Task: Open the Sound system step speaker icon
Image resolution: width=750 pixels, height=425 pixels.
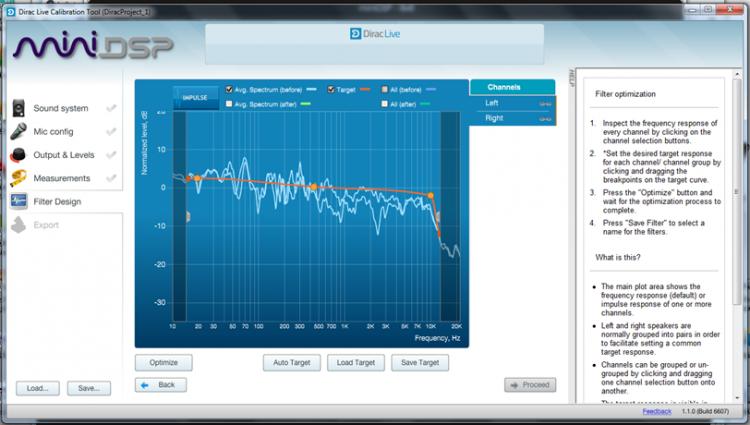Action: point(18,108)
